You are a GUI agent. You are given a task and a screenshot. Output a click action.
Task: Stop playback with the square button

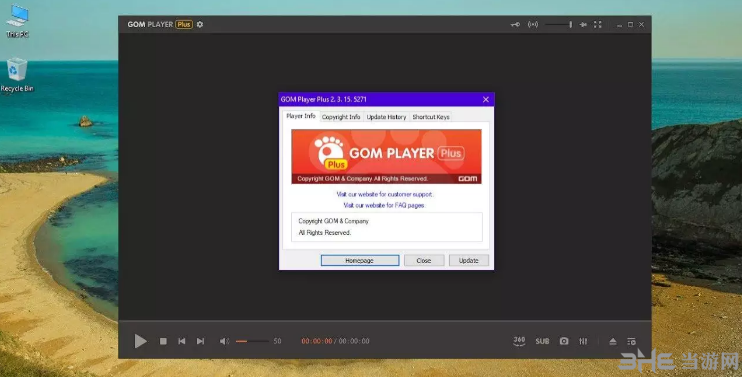click(163, 341)
